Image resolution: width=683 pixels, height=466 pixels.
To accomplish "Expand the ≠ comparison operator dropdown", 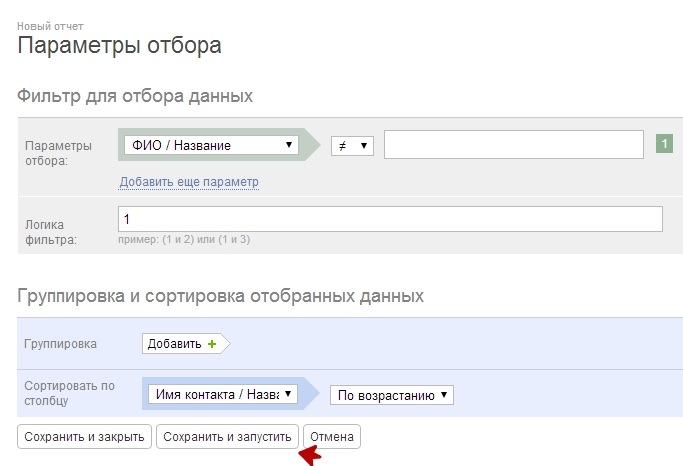I will [x=352, y=146].
